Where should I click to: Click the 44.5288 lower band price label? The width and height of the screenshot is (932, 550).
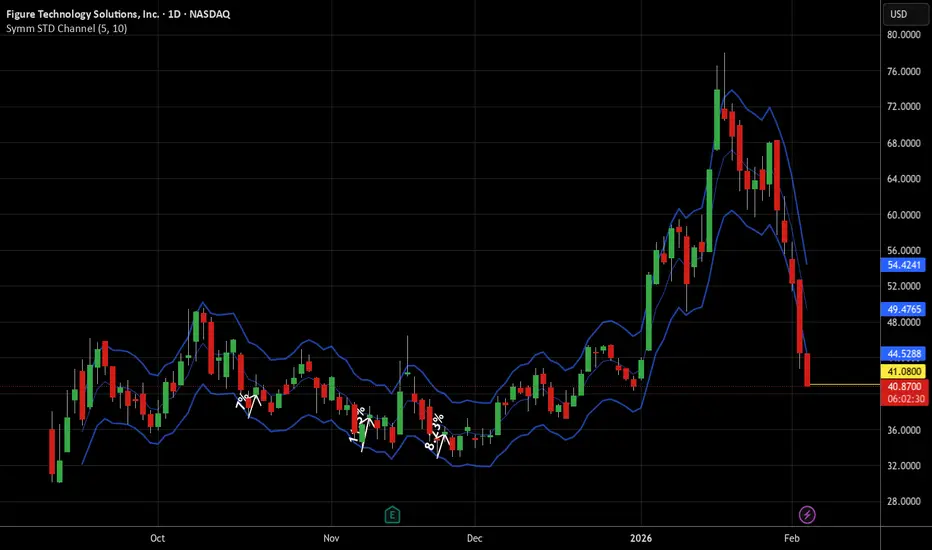tap(903, 354)
